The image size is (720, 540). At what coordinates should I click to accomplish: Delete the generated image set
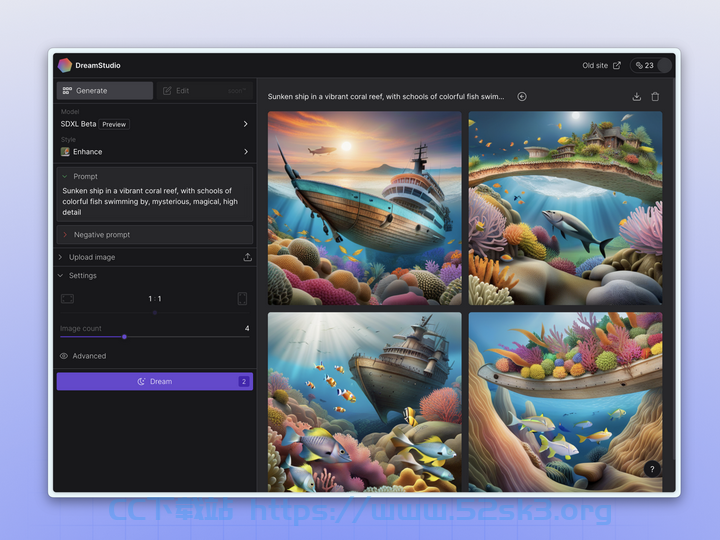pyautogui.click(x=655, y=96)
